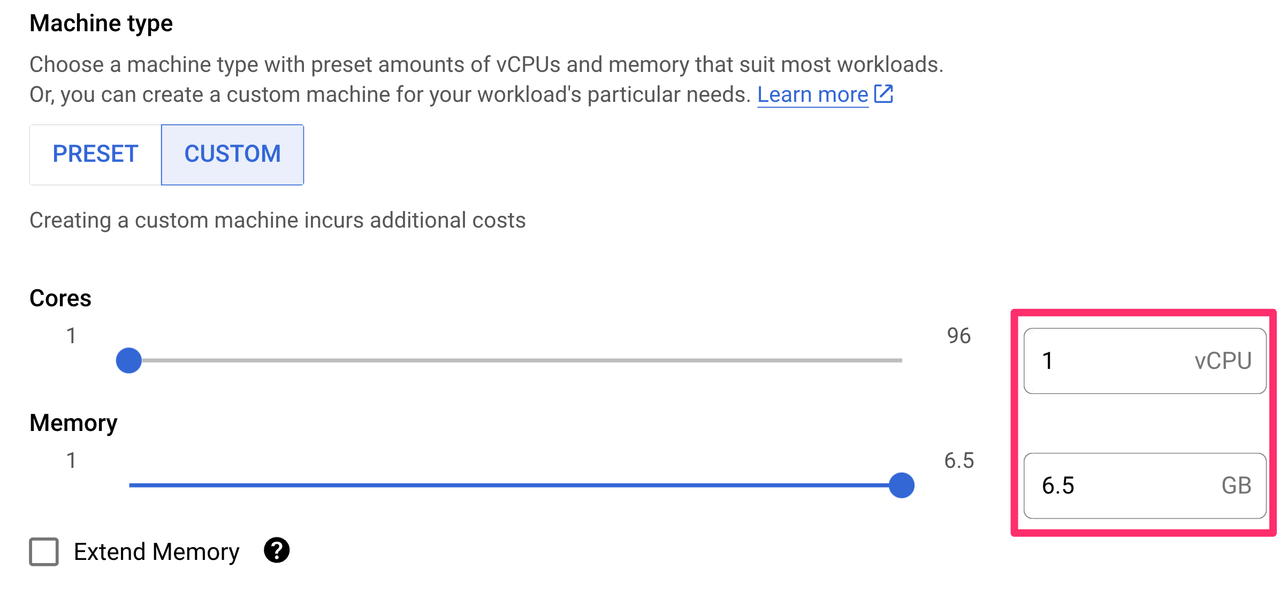The height and width of the screenshot is (589, 1280).
Task: Select the CUSTOM machine type tab
Action: [x=232, y=154]
